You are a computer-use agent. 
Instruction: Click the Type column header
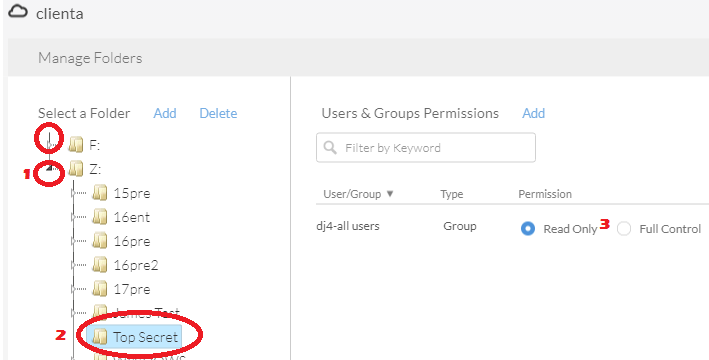click(452, 194)
